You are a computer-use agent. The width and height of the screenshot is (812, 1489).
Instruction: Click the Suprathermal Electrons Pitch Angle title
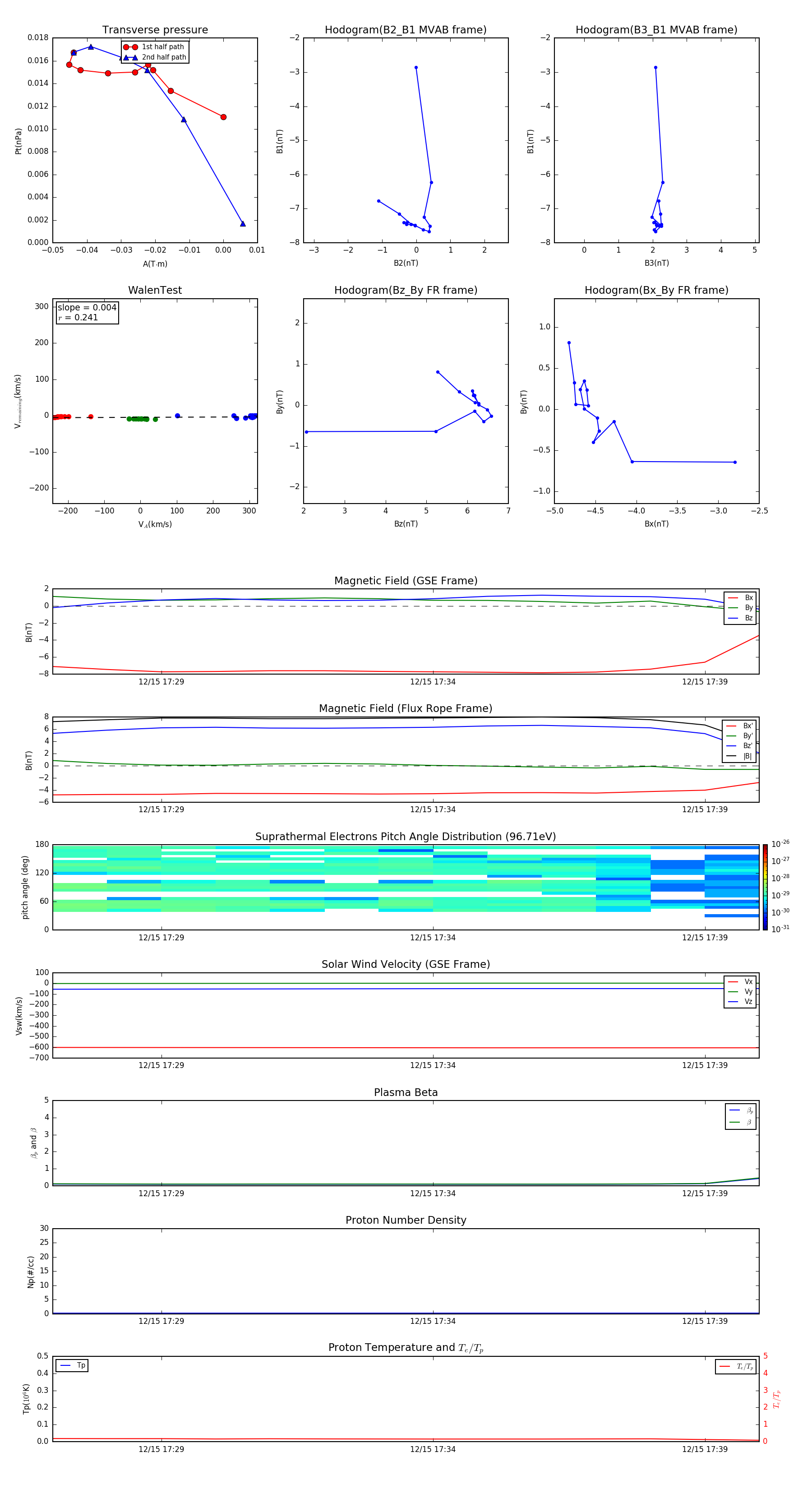pos(406,837)
